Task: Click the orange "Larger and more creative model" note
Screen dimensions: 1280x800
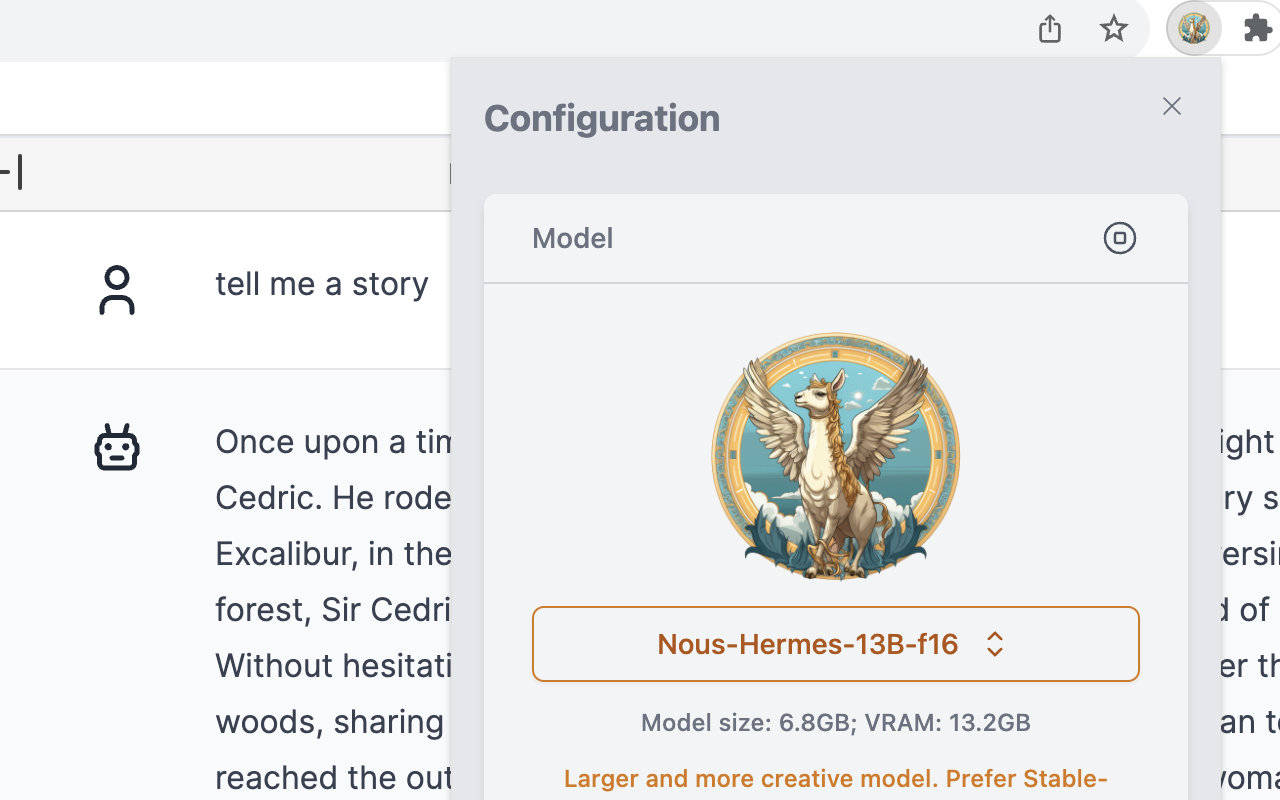Action: [835, 779]
